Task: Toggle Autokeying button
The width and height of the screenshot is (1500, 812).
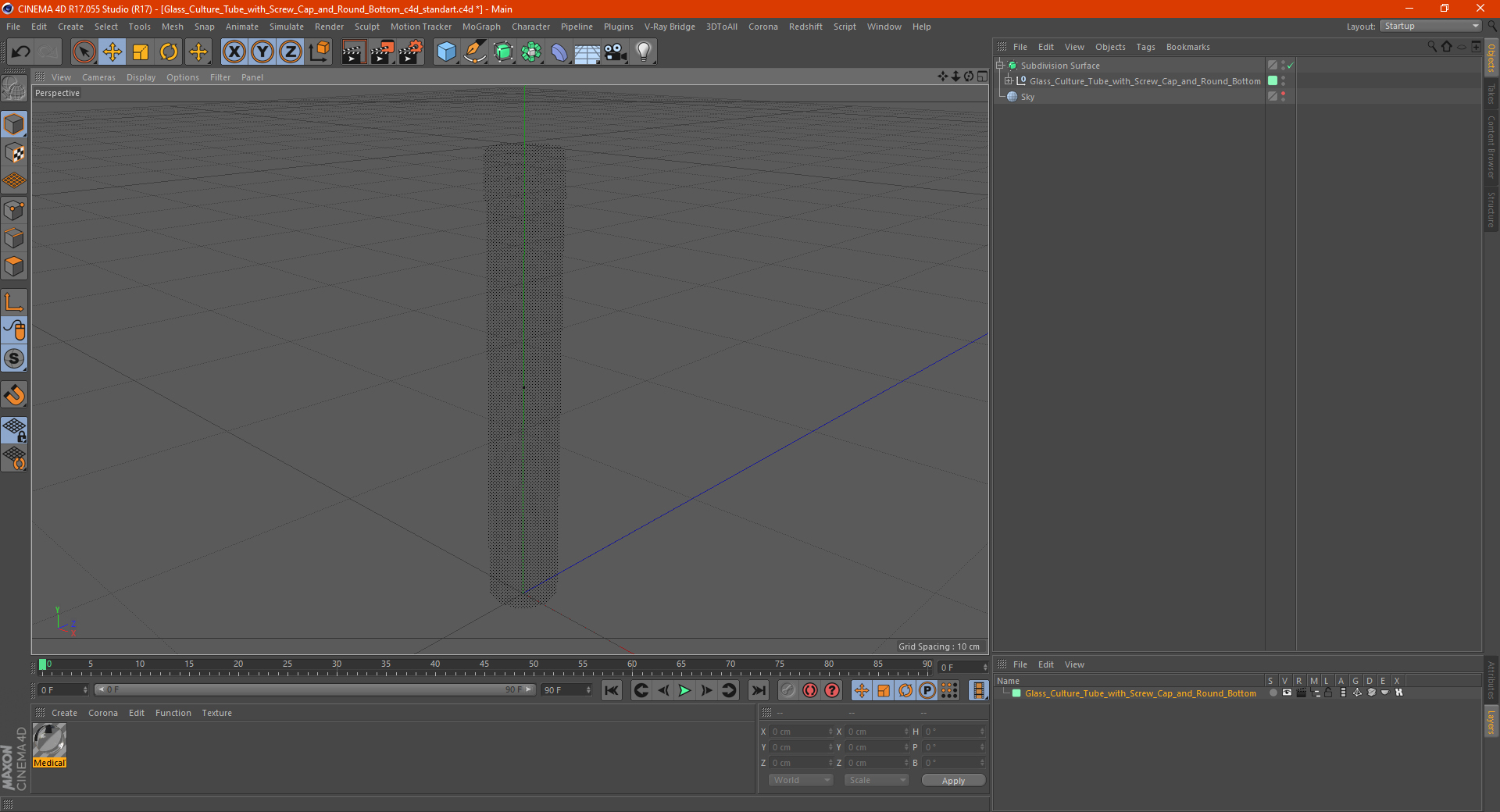Action: (x=810, y=690)
